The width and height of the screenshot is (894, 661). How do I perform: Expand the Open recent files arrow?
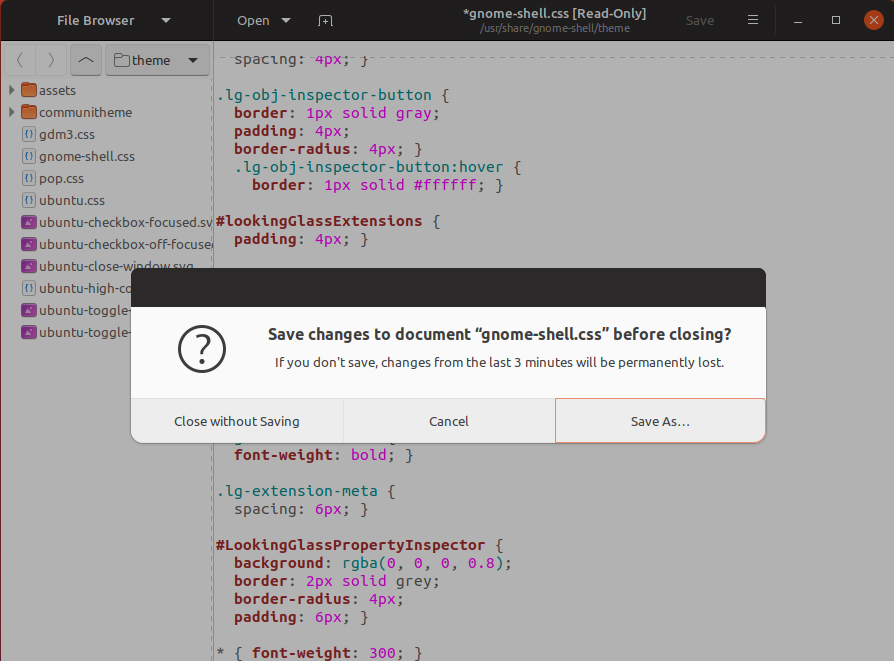(x=286, y=21)
